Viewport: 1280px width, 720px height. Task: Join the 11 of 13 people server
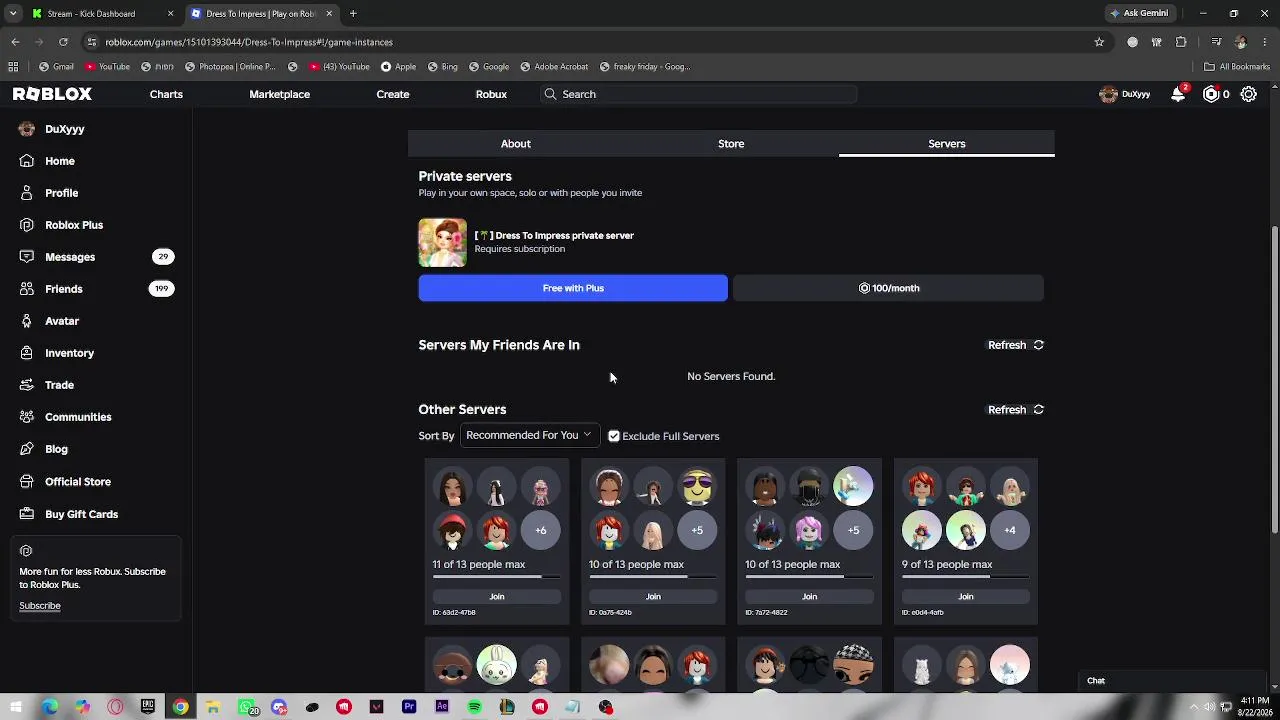coord(497,597)
